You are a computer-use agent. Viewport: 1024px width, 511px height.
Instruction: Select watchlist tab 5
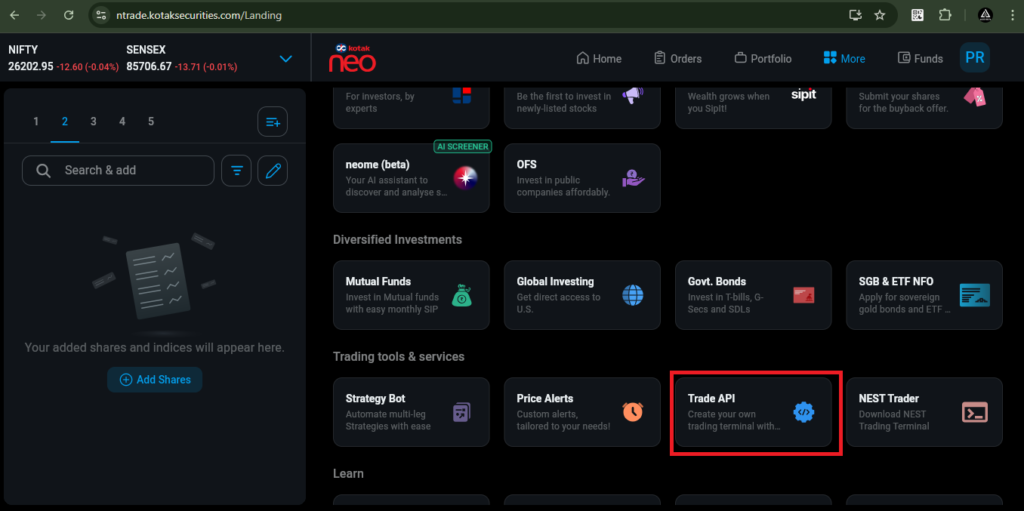click(151, 122)
